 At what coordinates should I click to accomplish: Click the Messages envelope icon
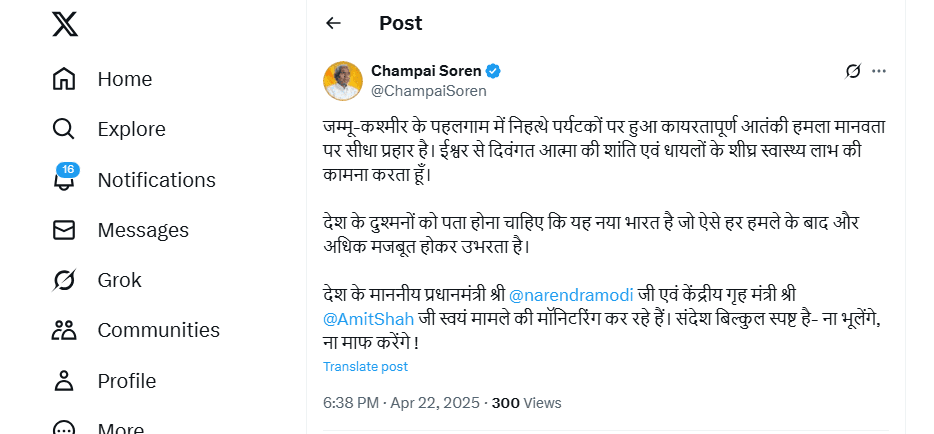pos(64,230)
